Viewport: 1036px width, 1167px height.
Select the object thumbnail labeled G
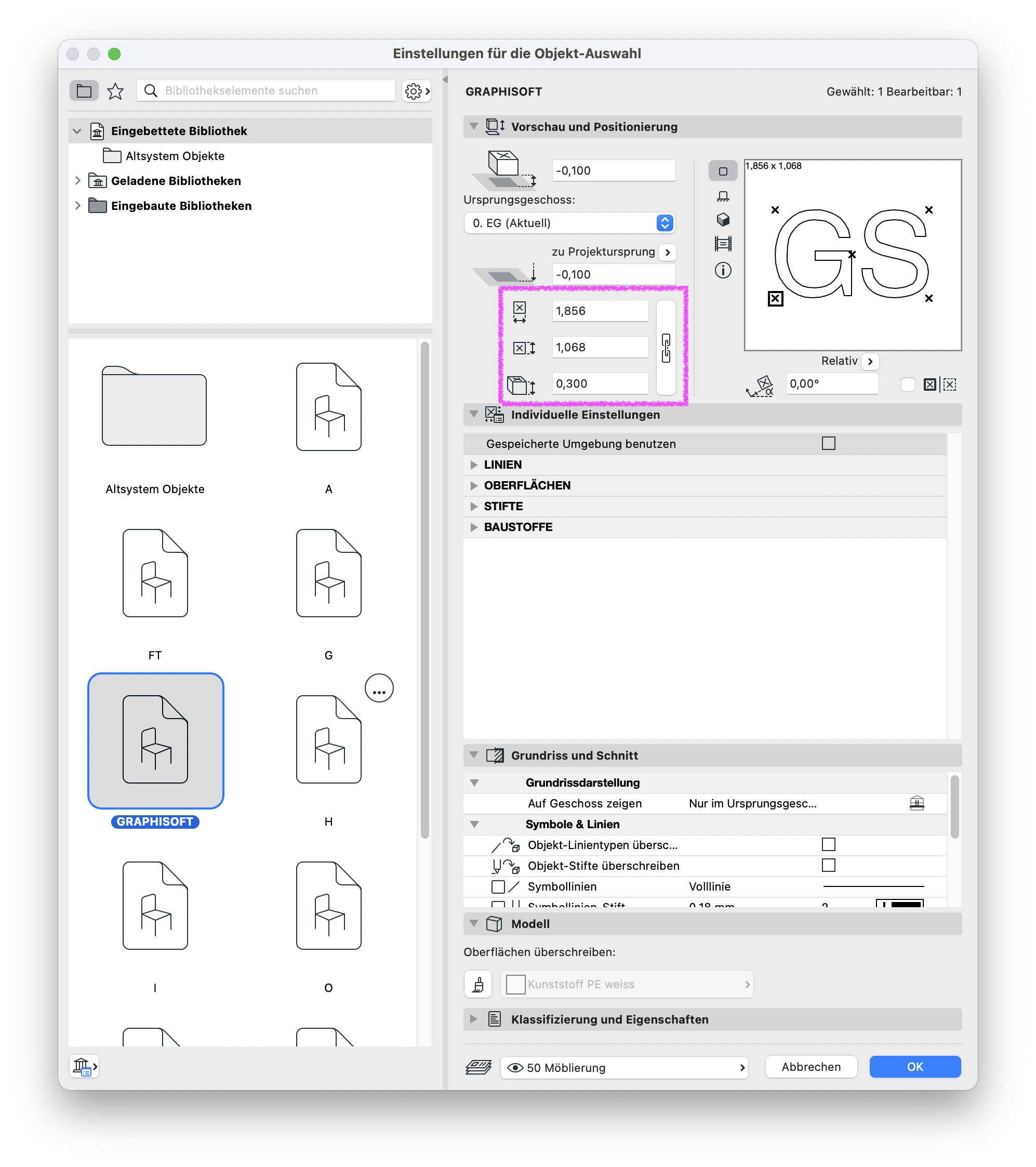click(329, 573)
